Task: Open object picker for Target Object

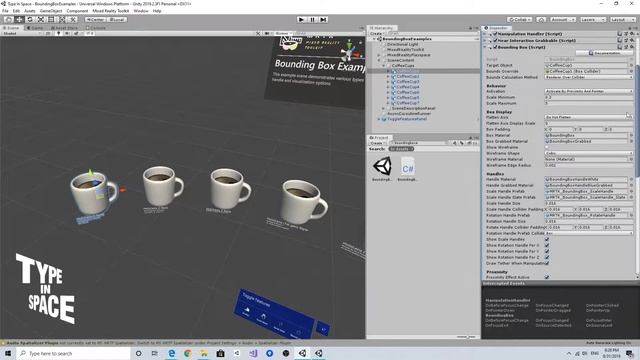Action: point(631,65)
